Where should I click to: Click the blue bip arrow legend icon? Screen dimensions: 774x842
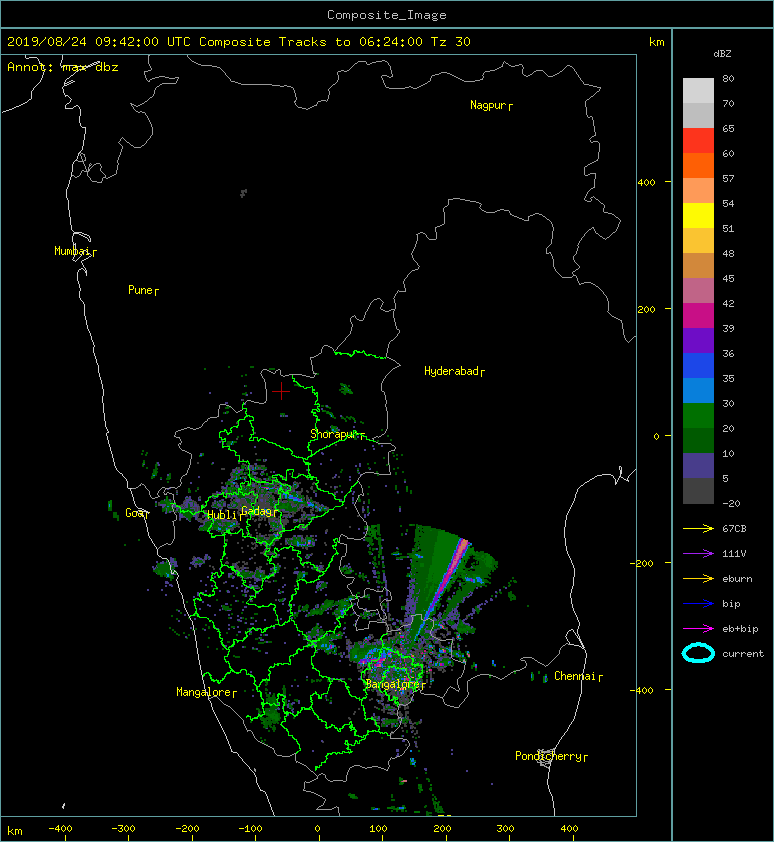698,604
